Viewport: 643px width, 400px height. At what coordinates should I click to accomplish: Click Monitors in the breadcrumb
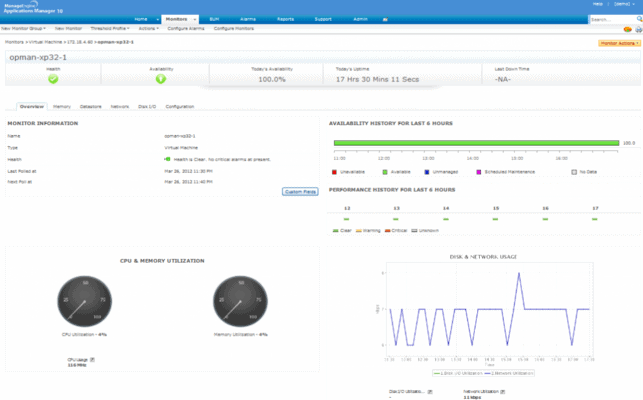14,42
